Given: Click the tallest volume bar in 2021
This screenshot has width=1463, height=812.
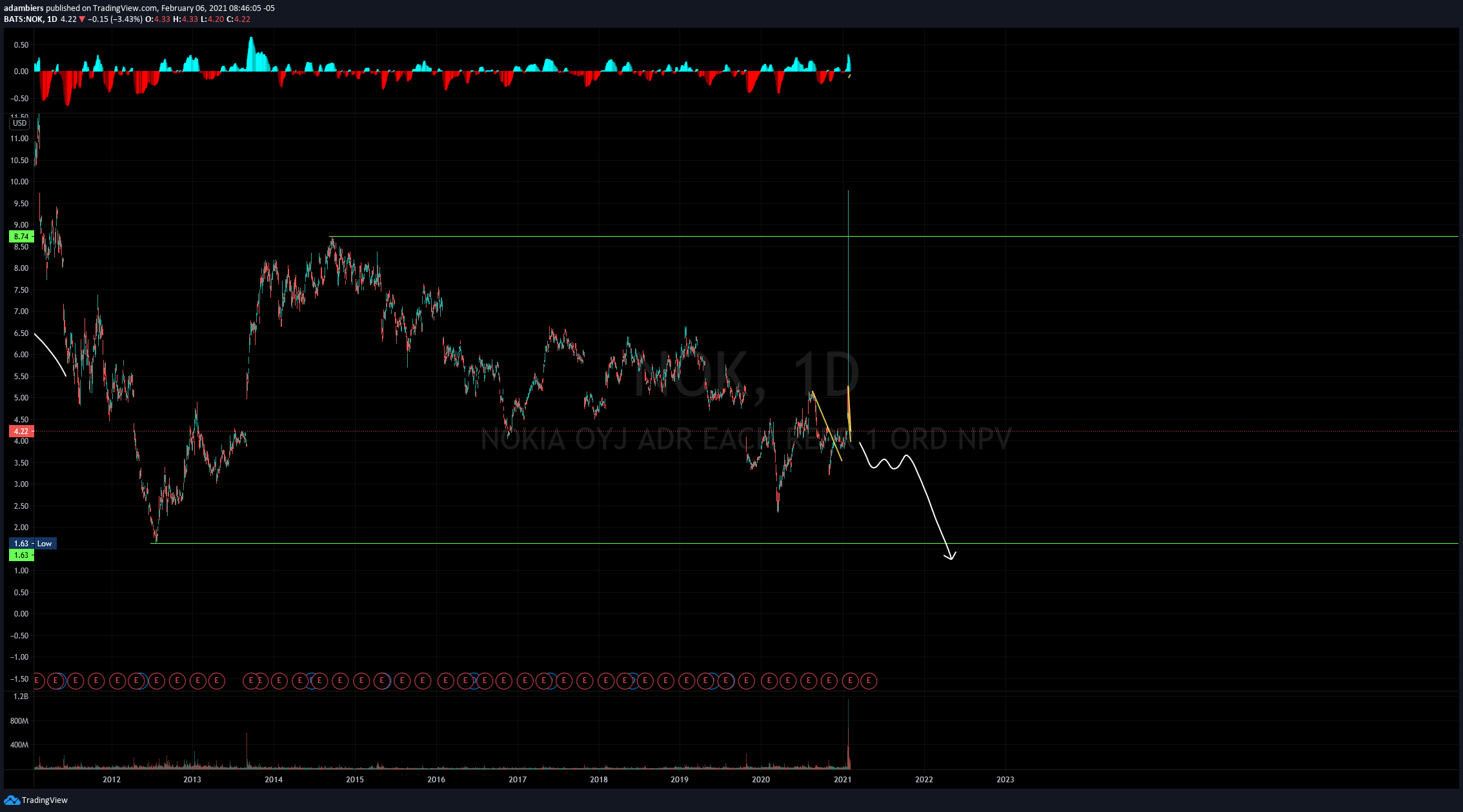Looking at the screenshot, I should 848,734.
